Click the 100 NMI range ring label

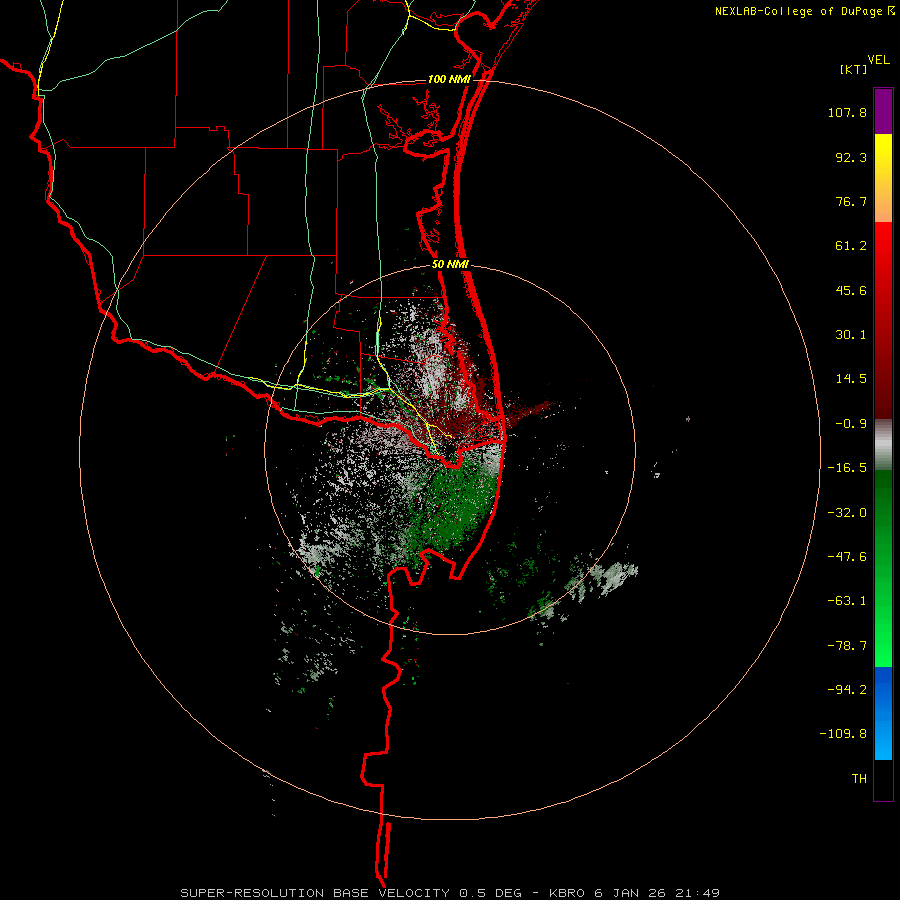[x=449, y=79]
